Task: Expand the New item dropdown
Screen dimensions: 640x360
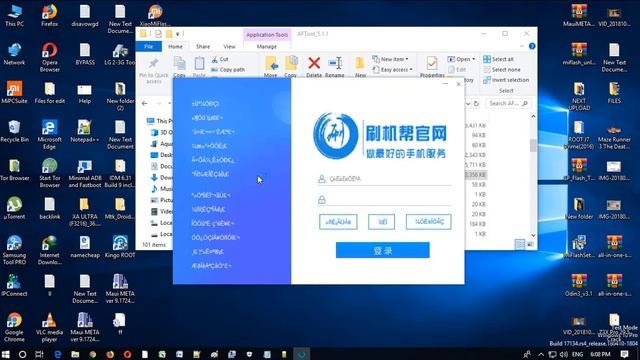Action: click(390, 59)
